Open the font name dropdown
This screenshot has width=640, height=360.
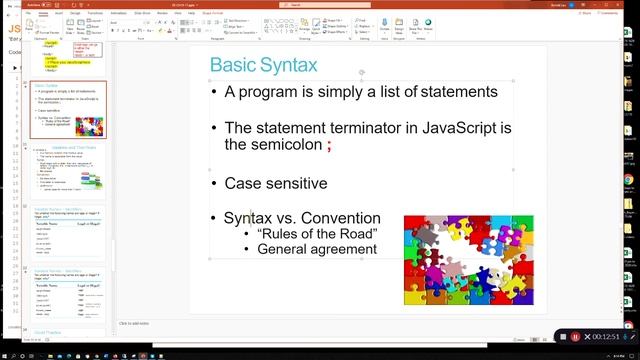coord(127,22)
